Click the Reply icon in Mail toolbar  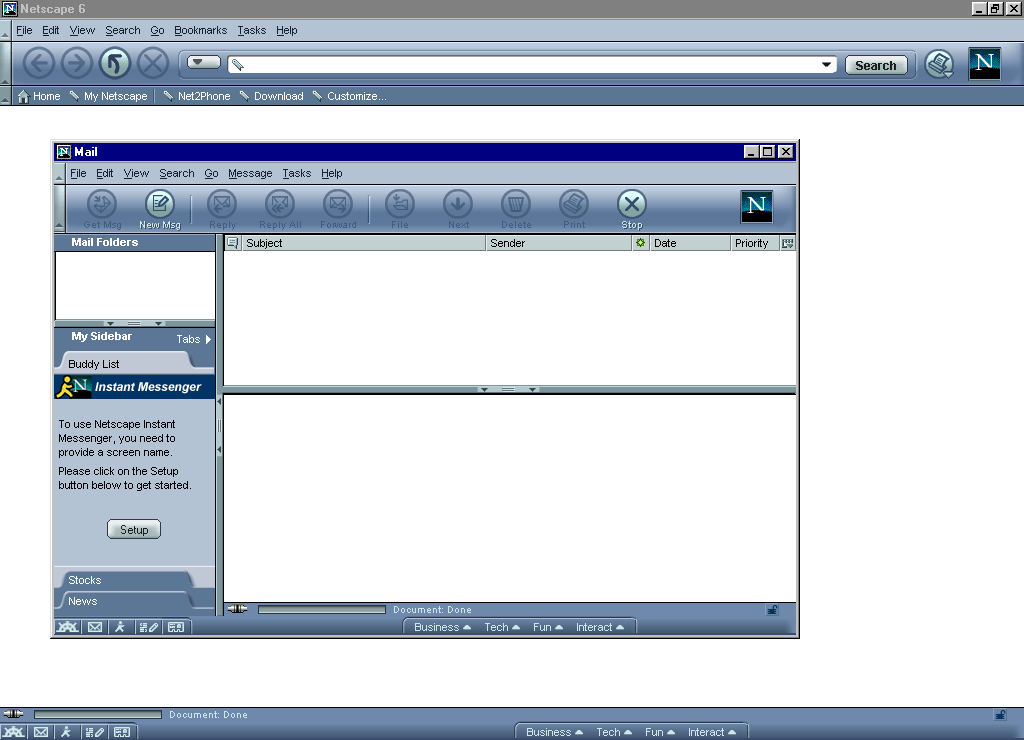click(222, 210)
